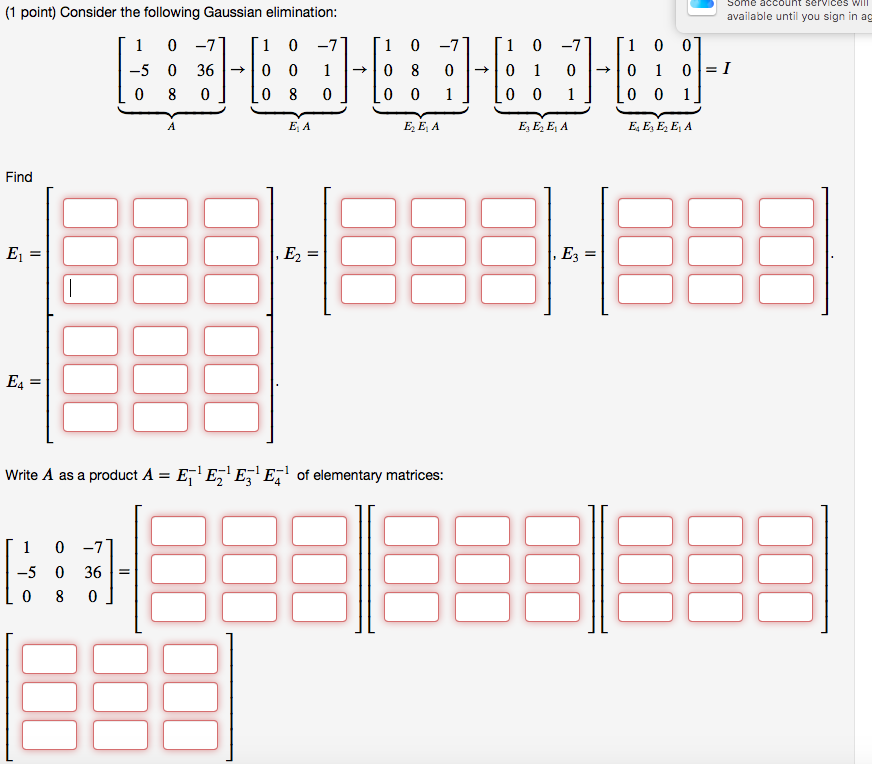
Task: Click E1 row 2 column 1 input box
Action: 91,251
